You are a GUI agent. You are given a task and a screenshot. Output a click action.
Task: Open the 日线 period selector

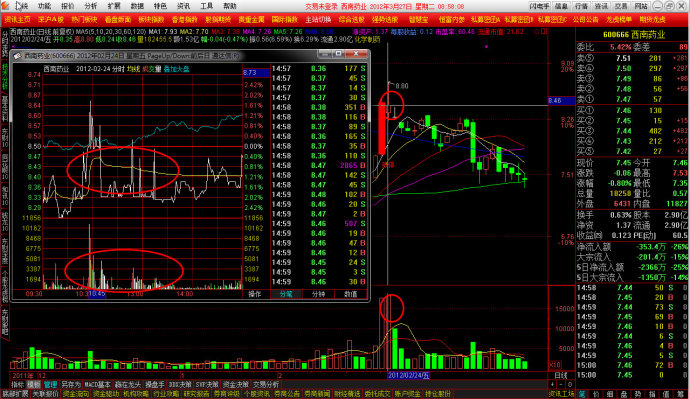561,375
